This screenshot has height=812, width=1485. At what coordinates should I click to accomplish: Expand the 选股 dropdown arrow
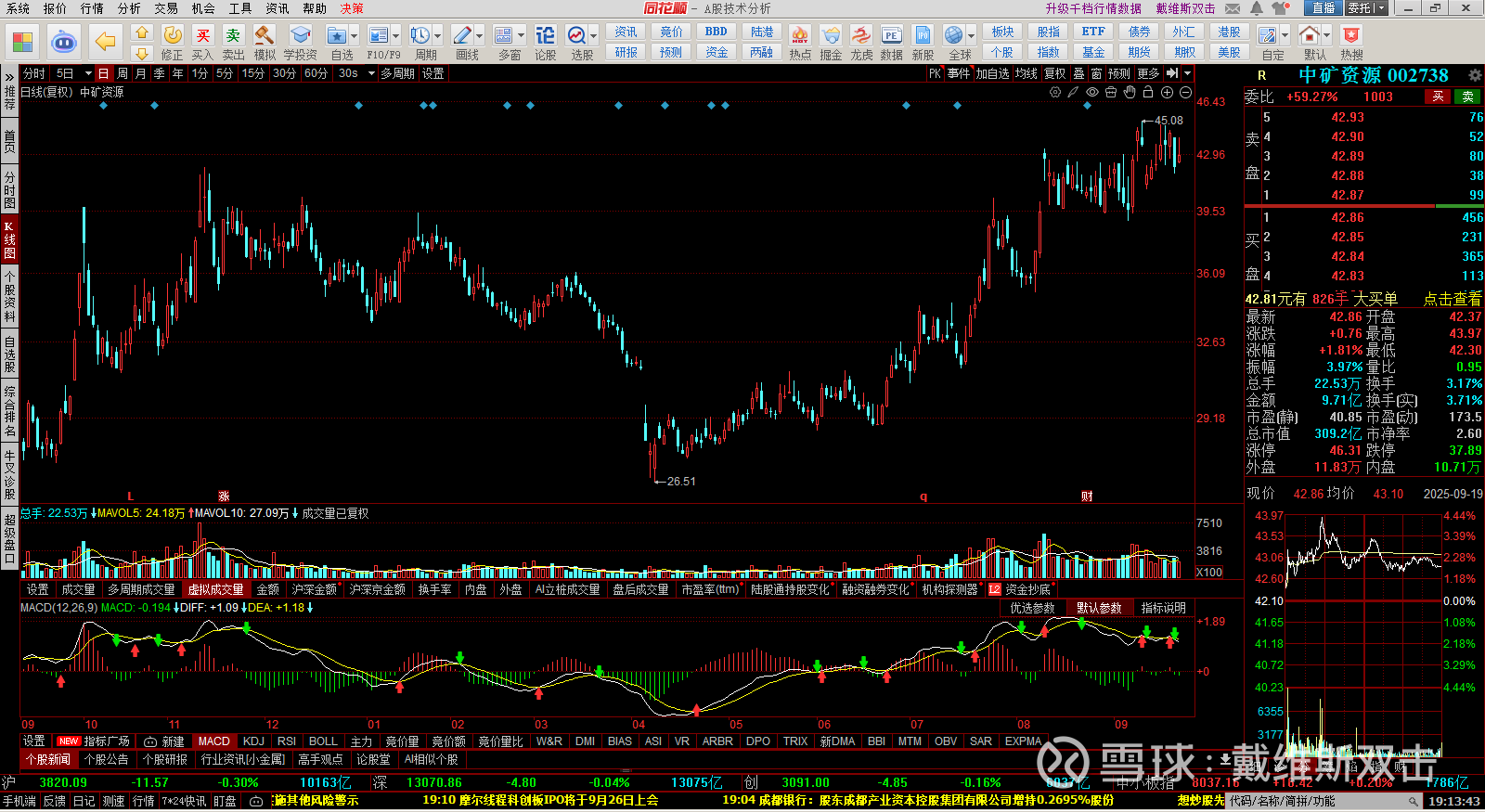[x=593, y=36]
